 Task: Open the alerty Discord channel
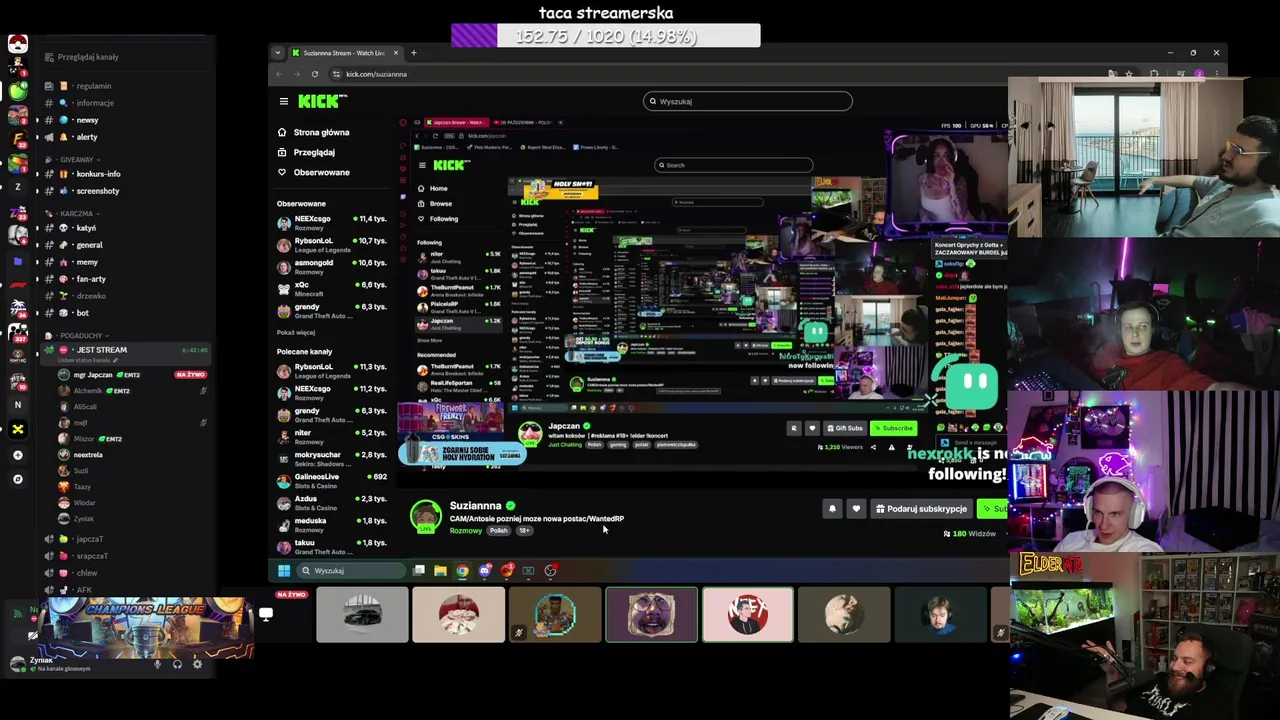(87, 137)
